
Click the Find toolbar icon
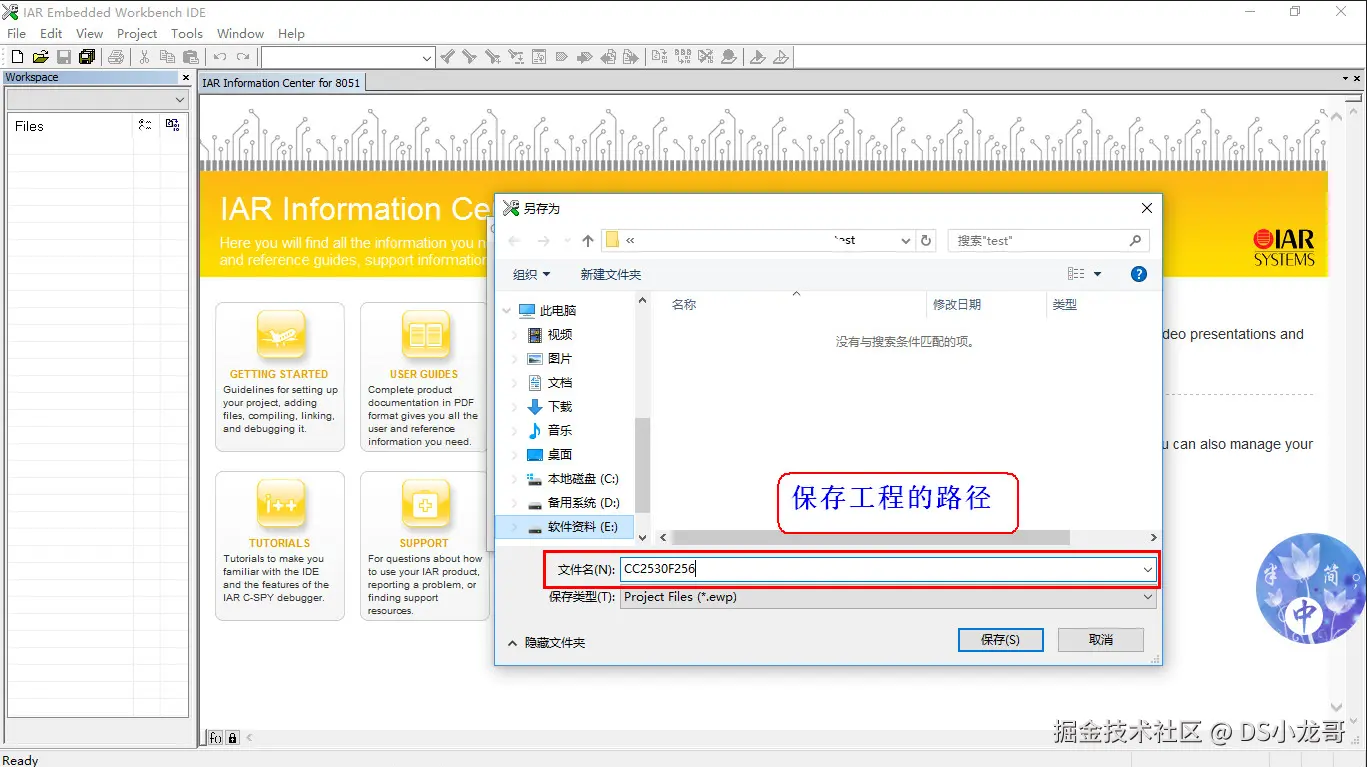click(x=493, y=57)
